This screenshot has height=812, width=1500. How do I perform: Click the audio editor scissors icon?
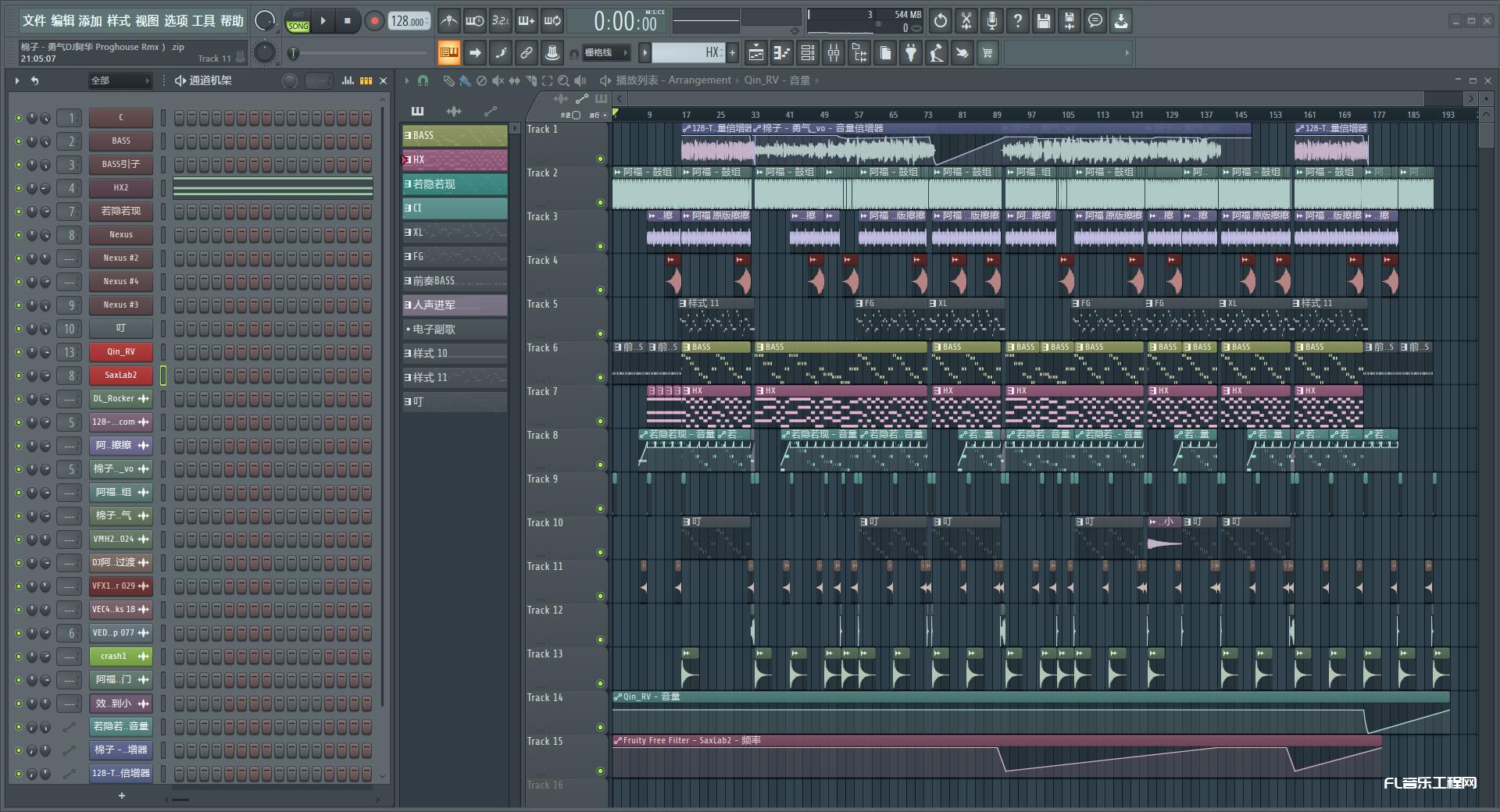point(966,21)
